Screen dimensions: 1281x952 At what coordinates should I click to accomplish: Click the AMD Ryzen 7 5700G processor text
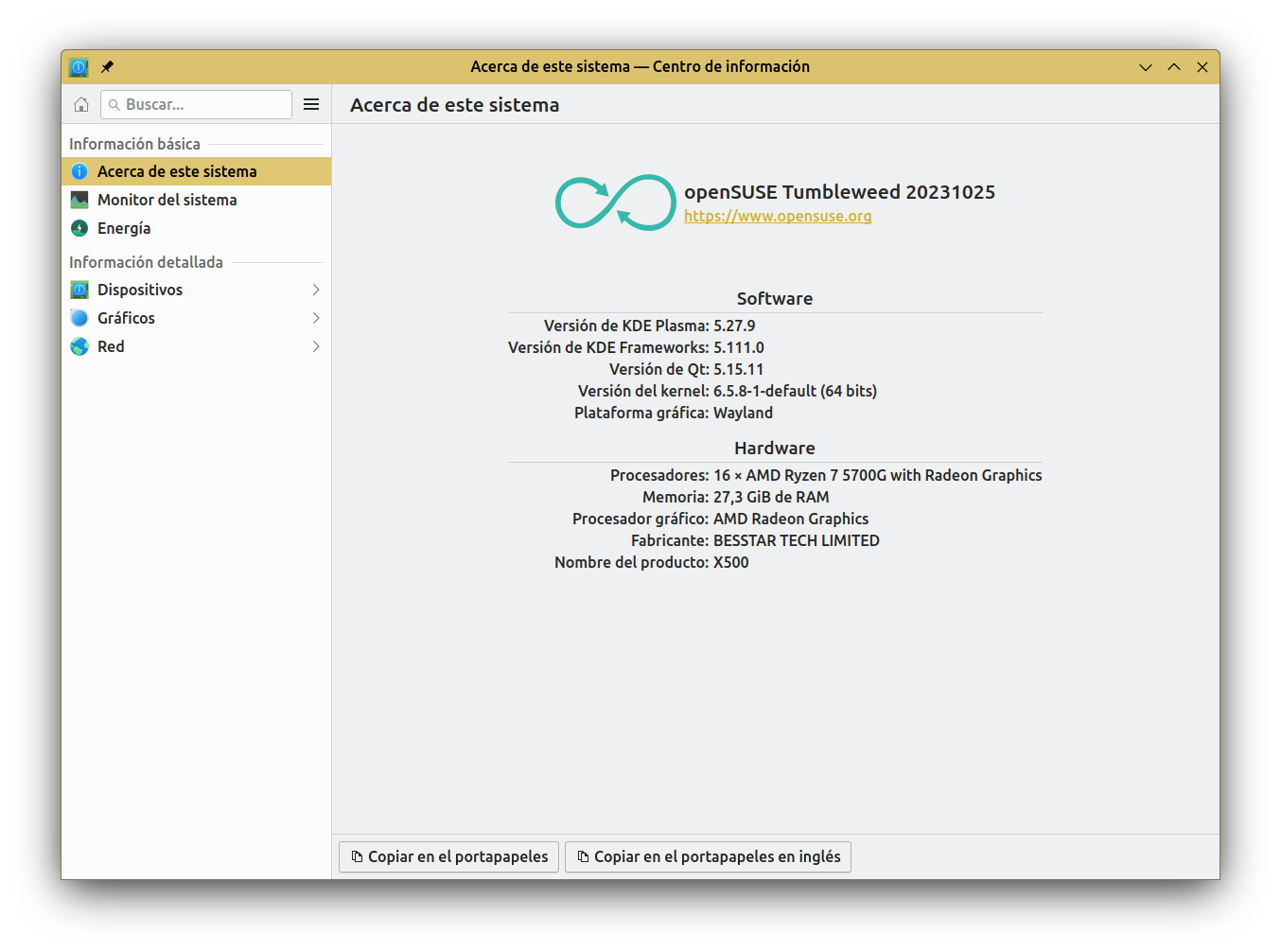click(877, 475)
